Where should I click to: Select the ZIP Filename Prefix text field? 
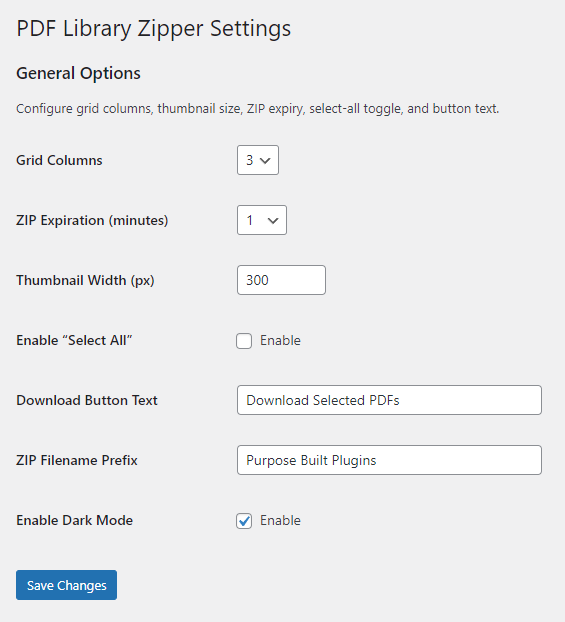click(x=389, y=460)
